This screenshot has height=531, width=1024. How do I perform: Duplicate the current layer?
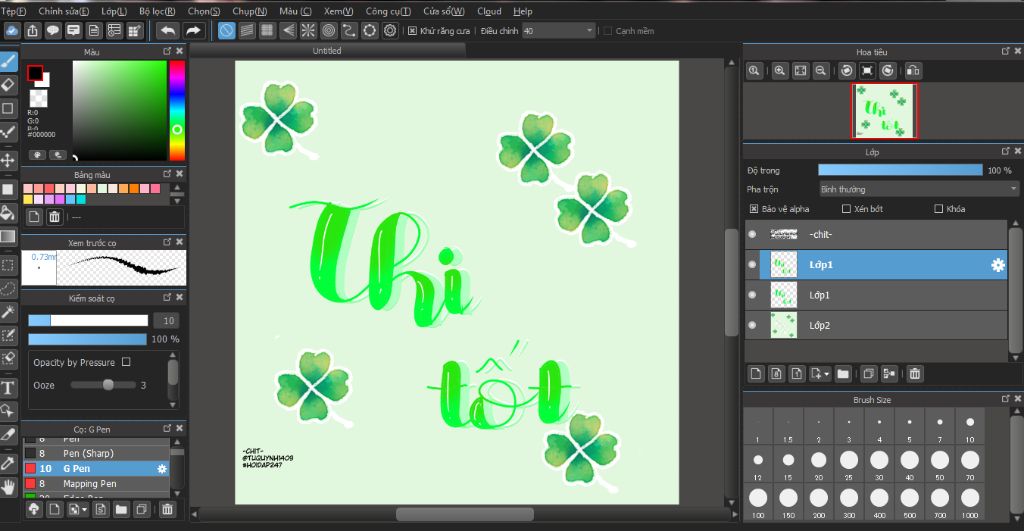coord(868,374)
